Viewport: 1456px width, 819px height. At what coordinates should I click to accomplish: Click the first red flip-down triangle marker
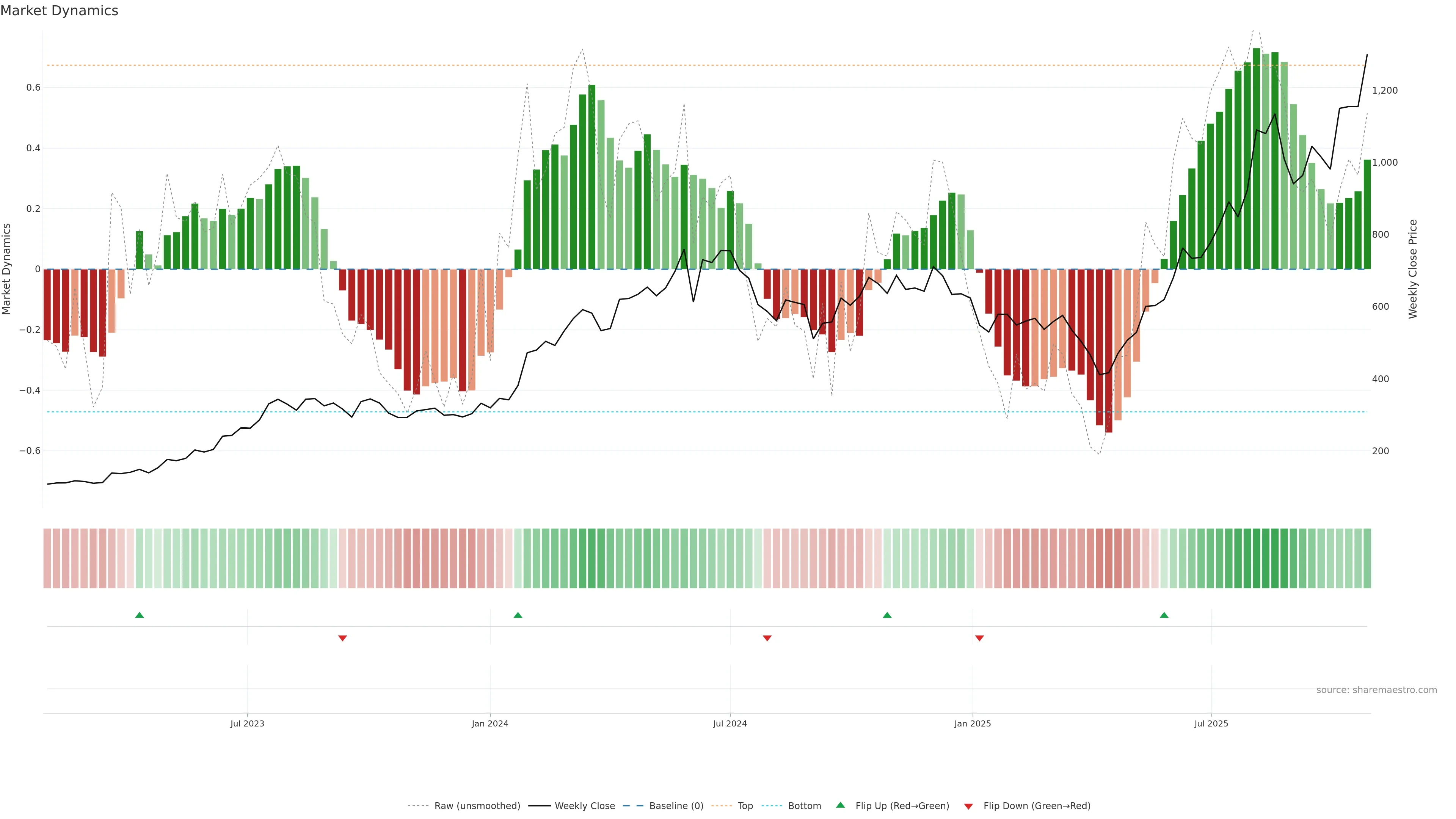pyautogui.click(x=342, y=638)
